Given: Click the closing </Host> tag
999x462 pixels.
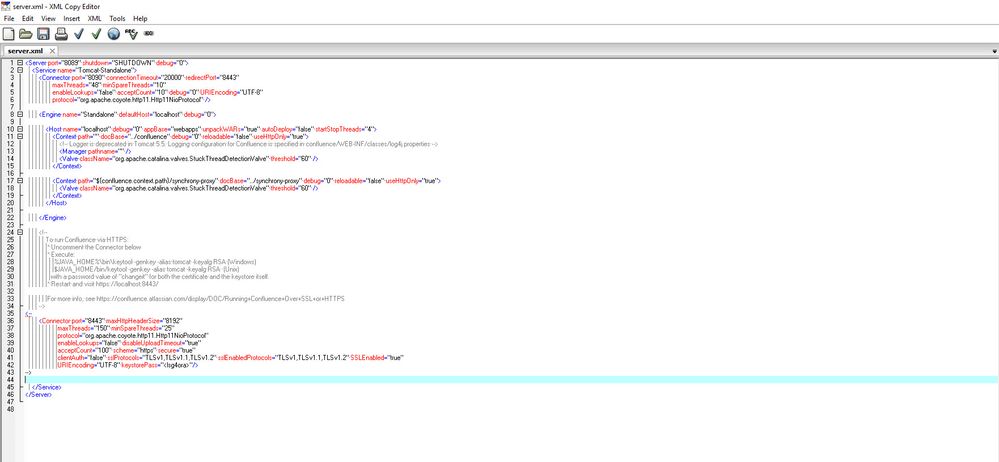Looking at the screenshot, I should [x=56, y=203].
